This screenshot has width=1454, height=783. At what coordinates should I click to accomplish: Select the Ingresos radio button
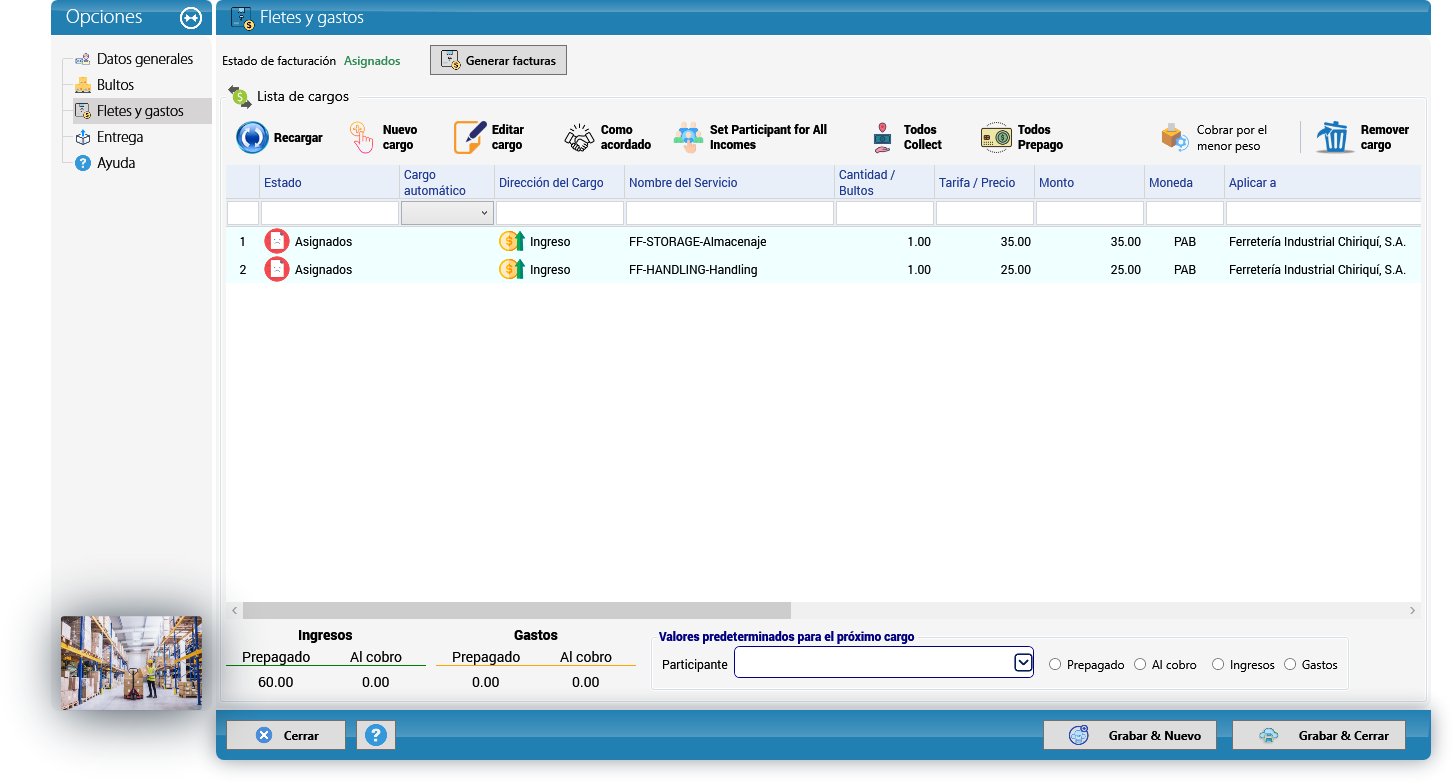coord(1217,665)
